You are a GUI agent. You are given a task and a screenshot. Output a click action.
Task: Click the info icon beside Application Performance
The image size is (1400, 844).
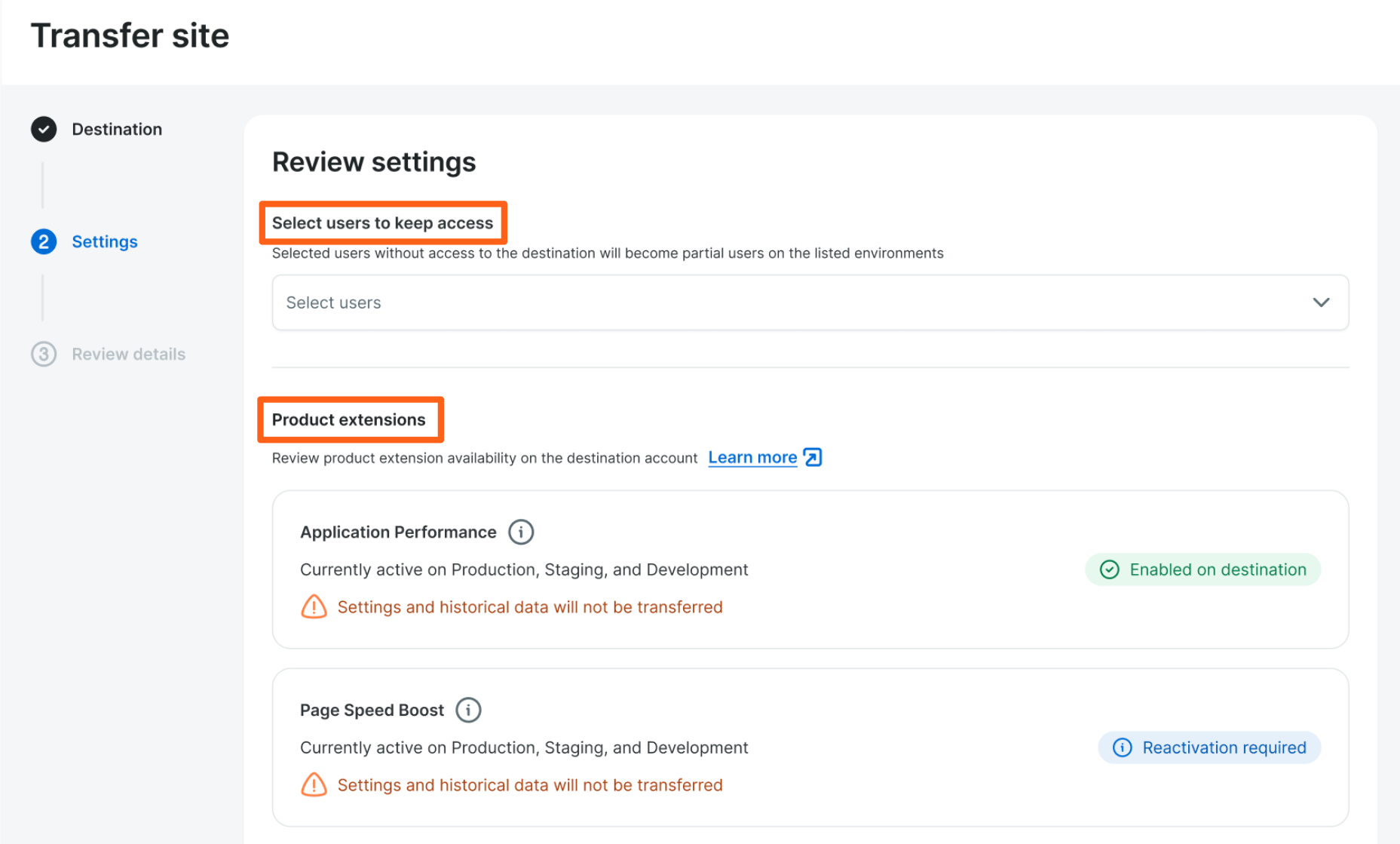coord(520,532)
